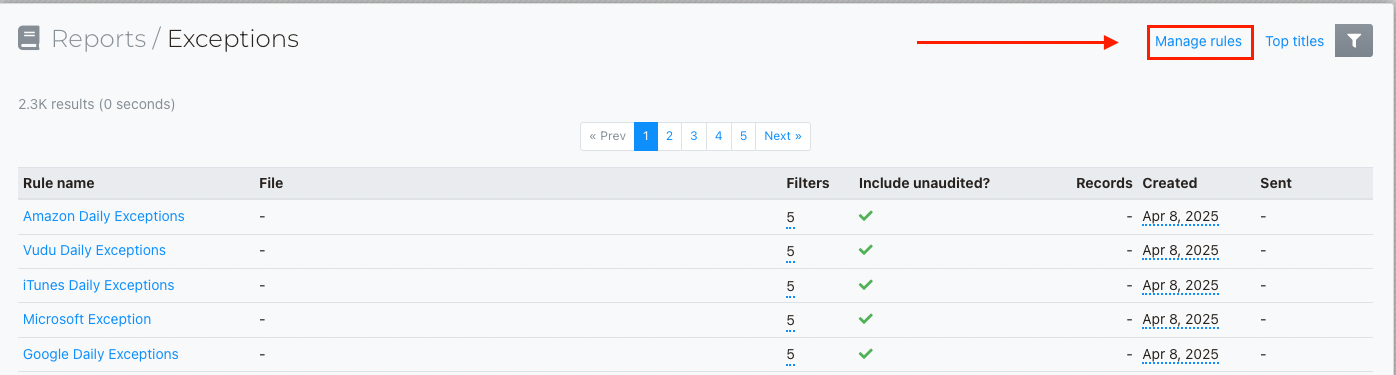Click the green checkmark for Microsoft Exception
Screen dimensions: 1396x375
pos(866,319)
